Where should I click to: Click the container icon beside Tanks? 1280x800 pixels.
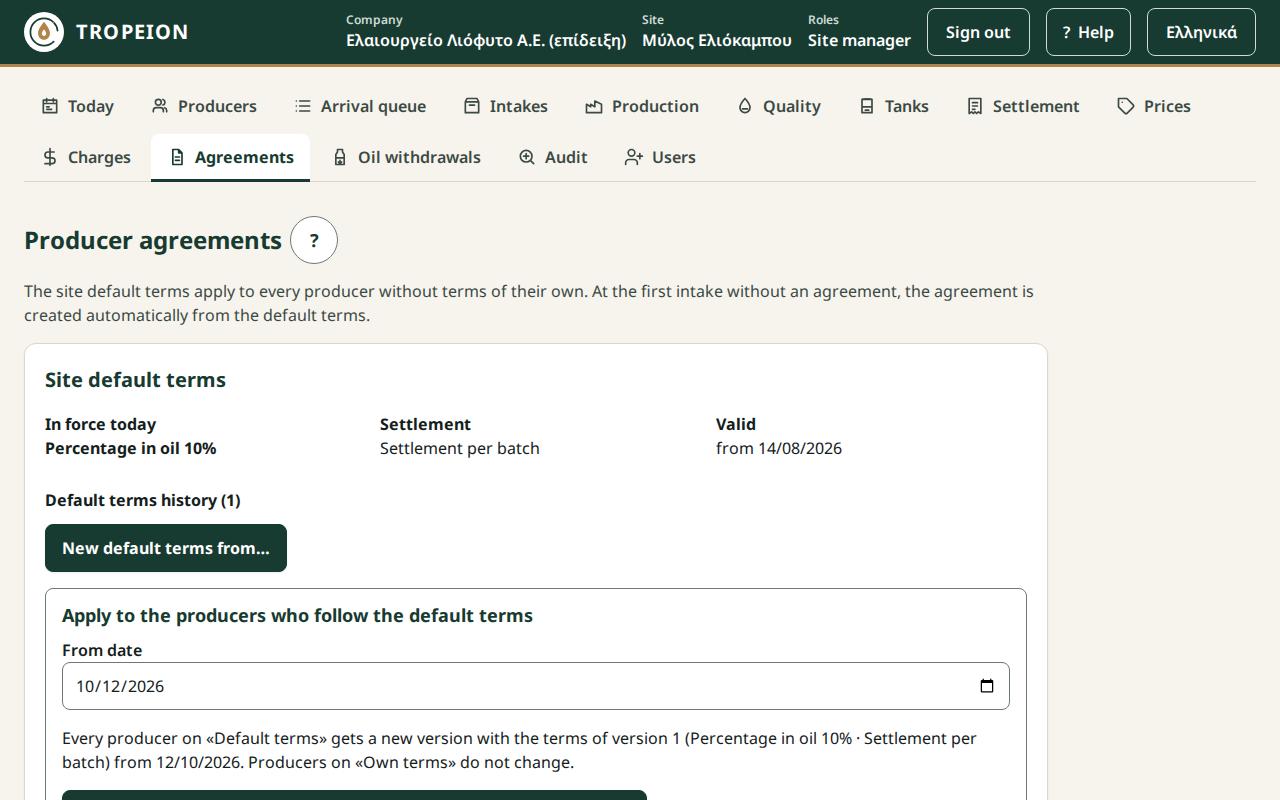pos(867,106)
